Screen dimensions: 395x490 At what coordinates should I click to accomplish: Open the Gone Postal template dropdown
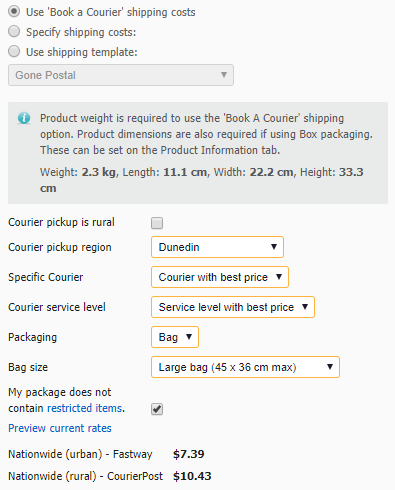121,75
